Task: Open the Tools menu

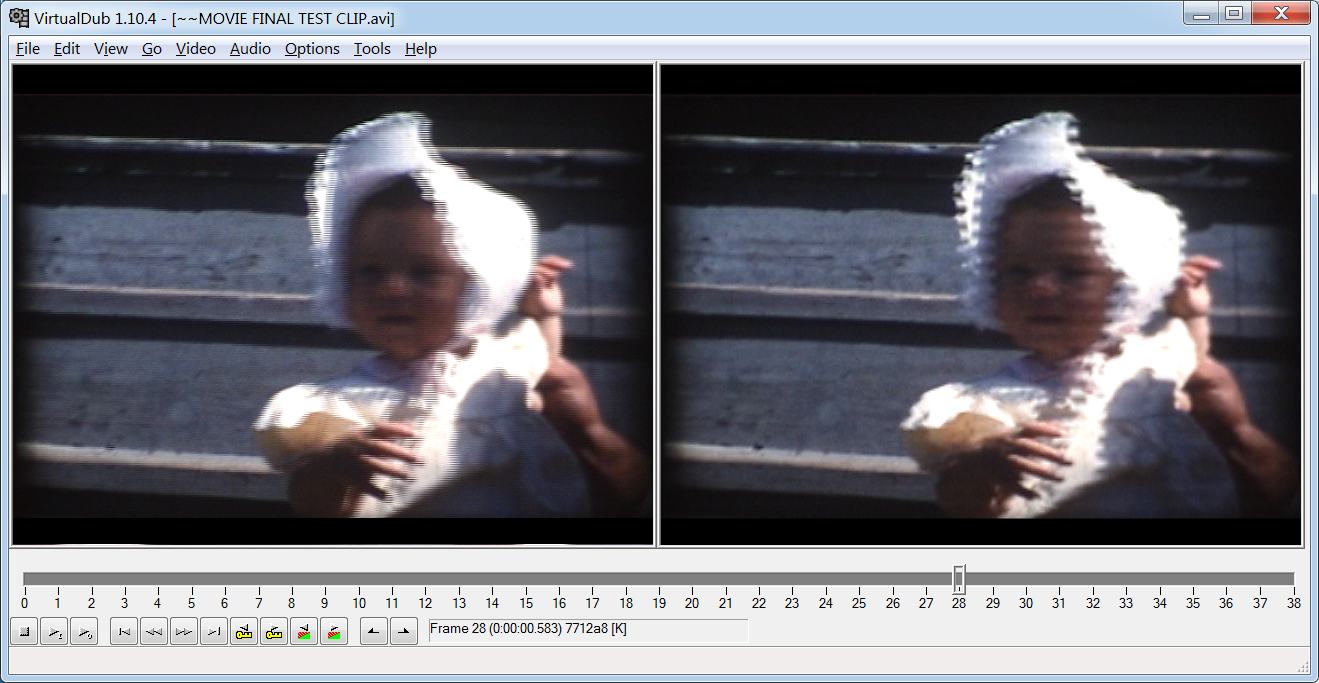Action: click(x=372, y=48)
